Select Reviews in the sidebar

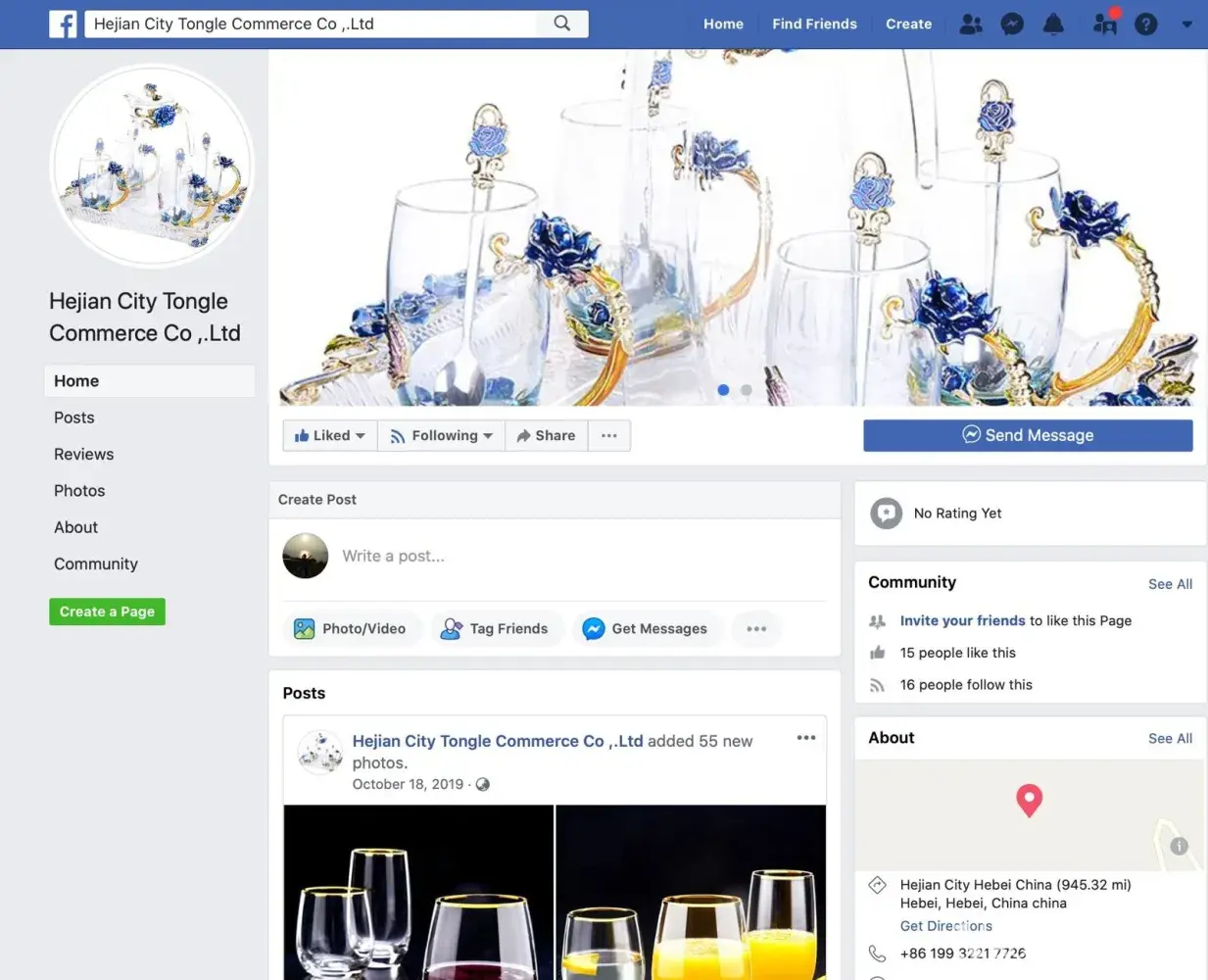coord(83,454)
